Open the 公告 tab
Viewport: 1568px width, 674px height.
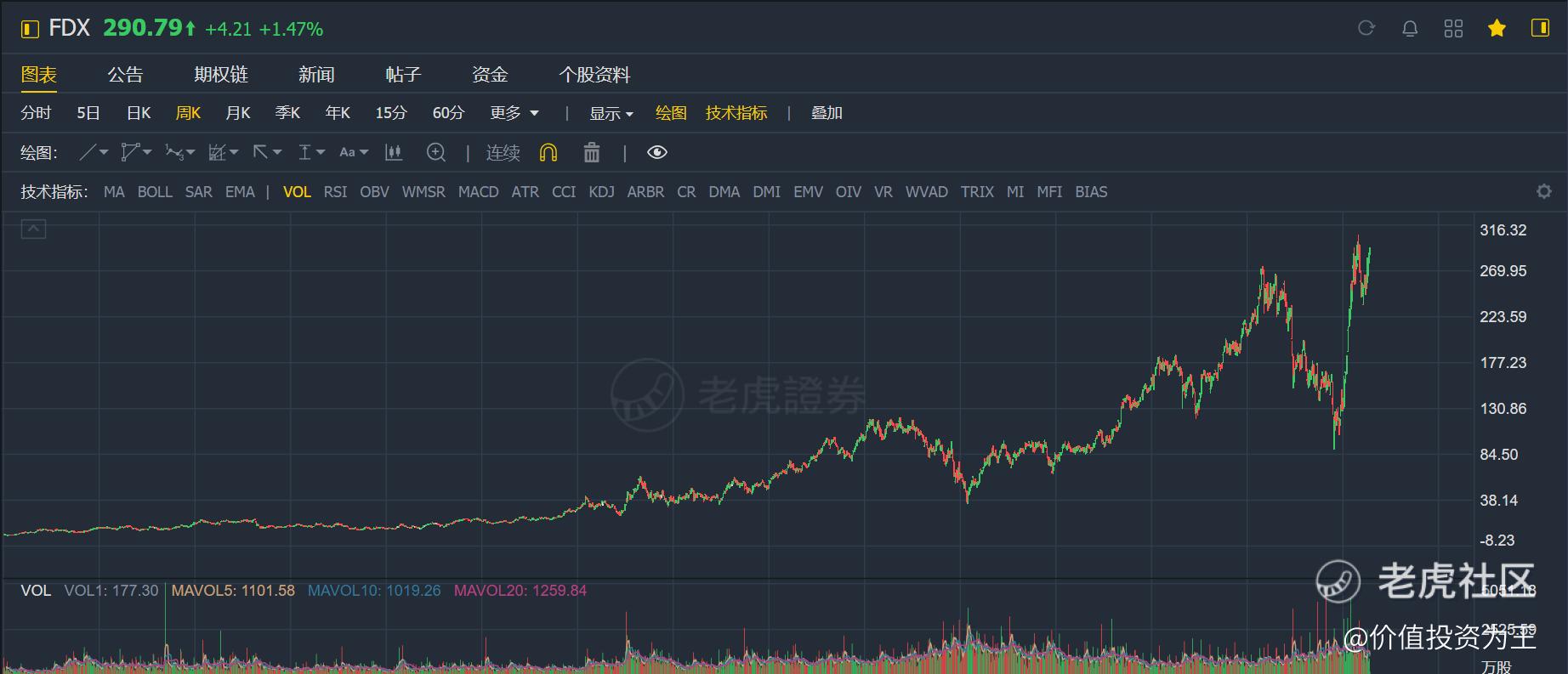pyautogui.click(x=125, y=75)
